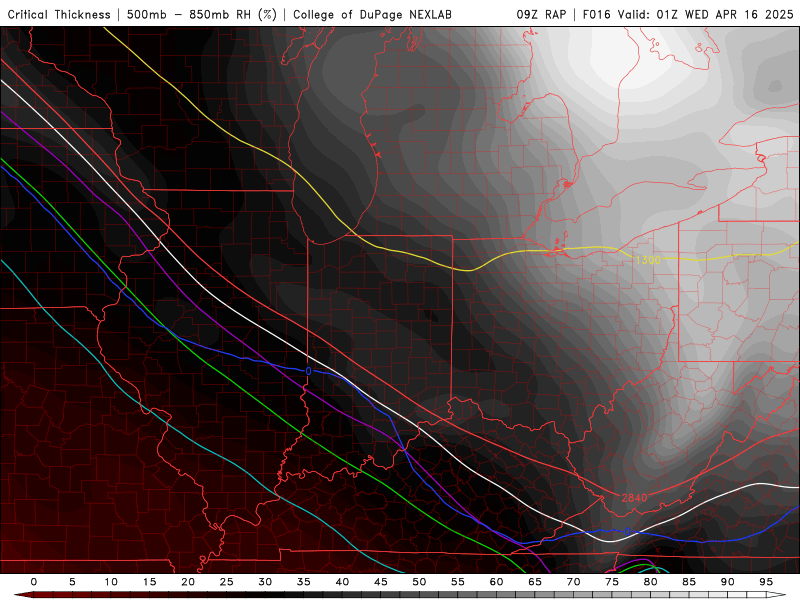Screen dimensions: 800x600
Task: Click the colorbar scale label "30"
Action: (x=265, y=582)
